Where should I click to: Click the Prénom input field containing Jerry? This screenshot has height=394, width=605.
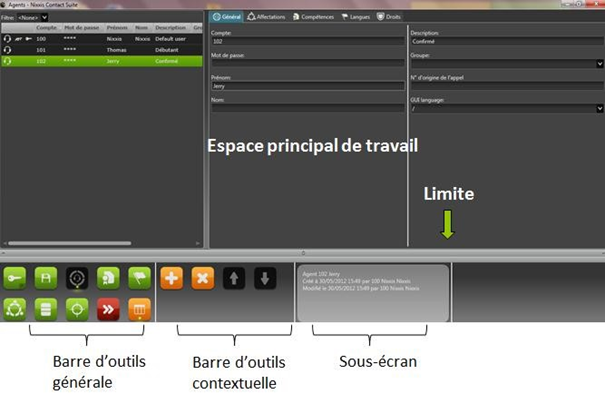(x=308, y=86)
